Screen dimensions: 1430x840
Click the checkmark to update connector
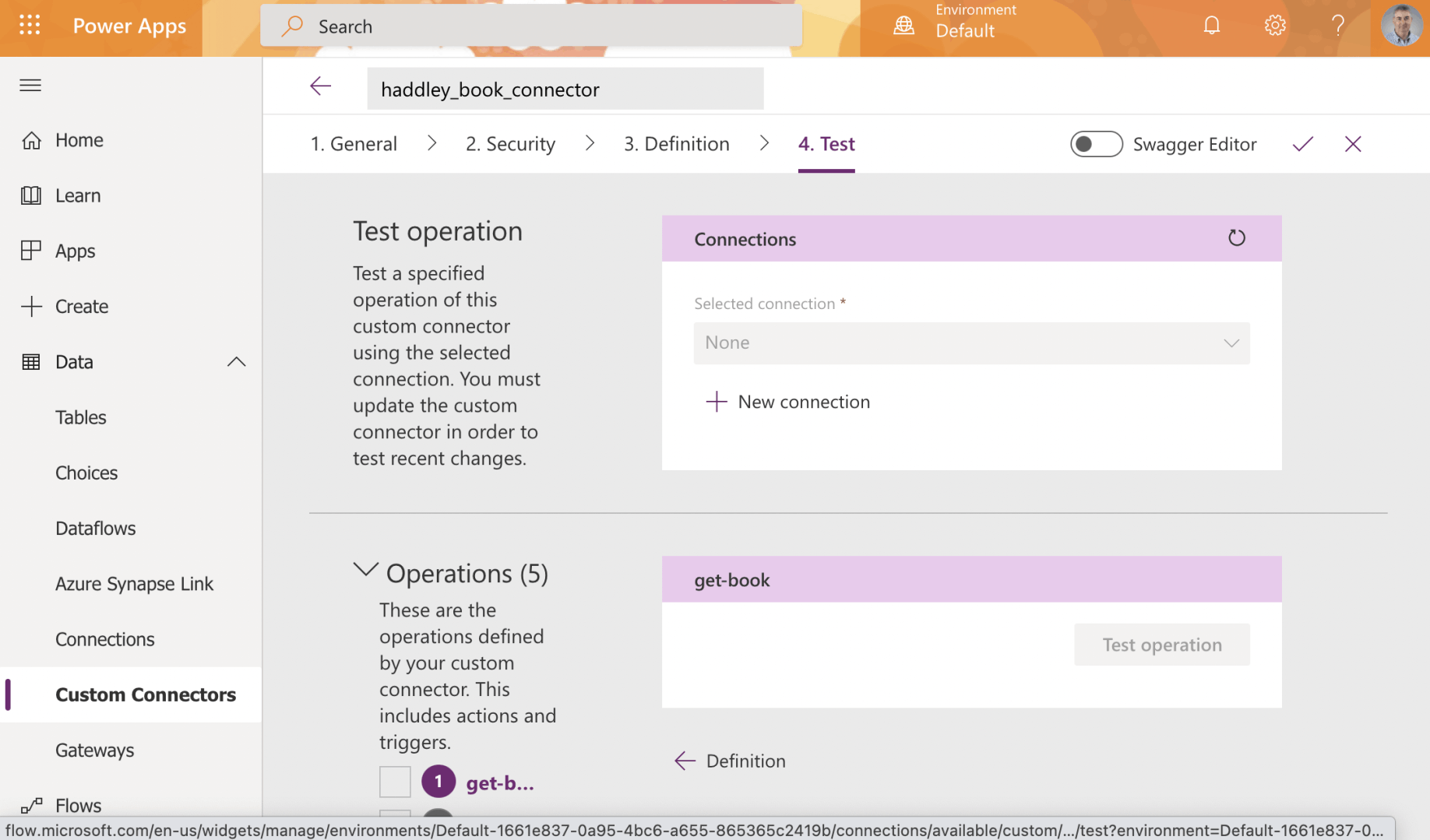click(x=1303, y=144)
